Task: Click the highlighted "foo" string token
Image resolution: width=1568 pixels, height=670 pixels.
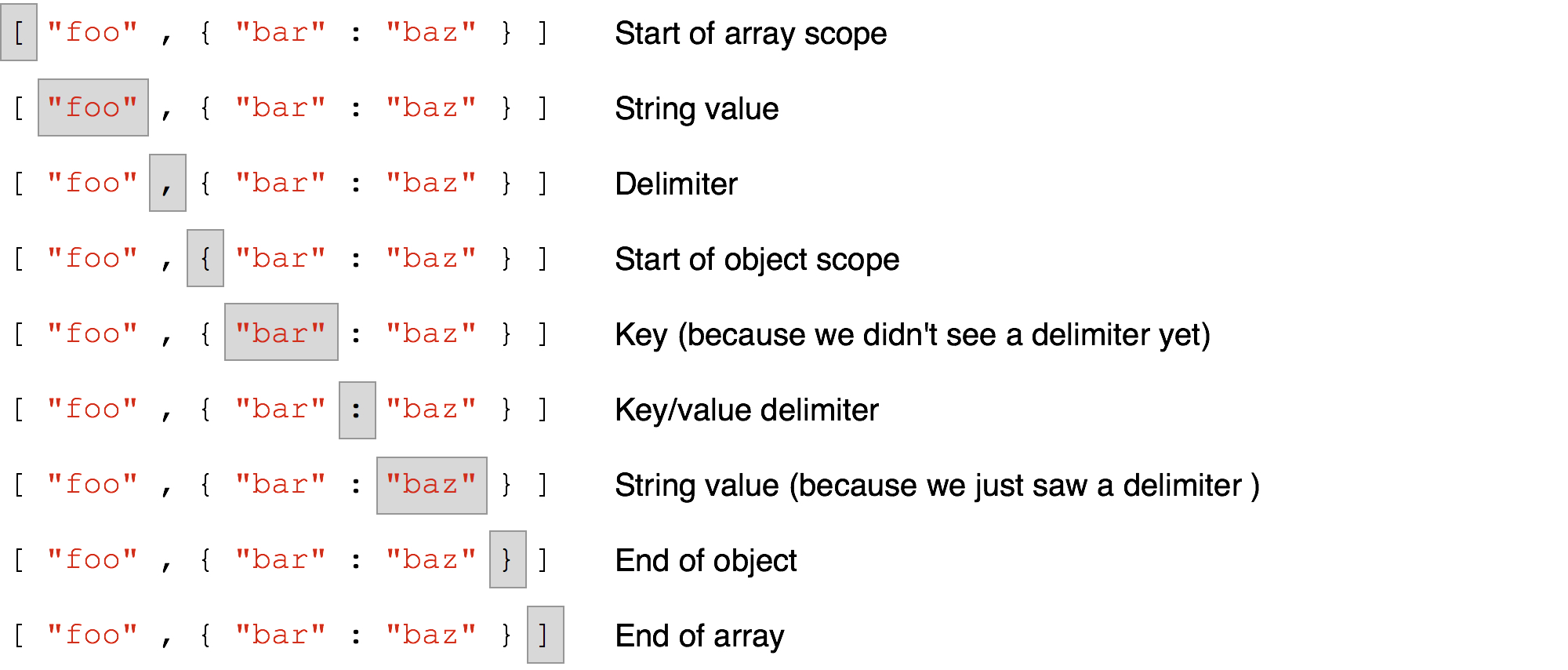Action: click(93, 107)
